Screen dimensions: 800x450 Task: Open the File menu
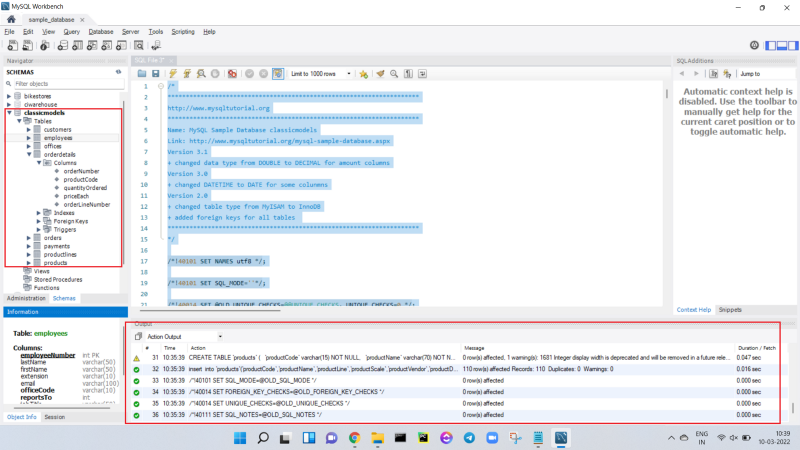9,32
